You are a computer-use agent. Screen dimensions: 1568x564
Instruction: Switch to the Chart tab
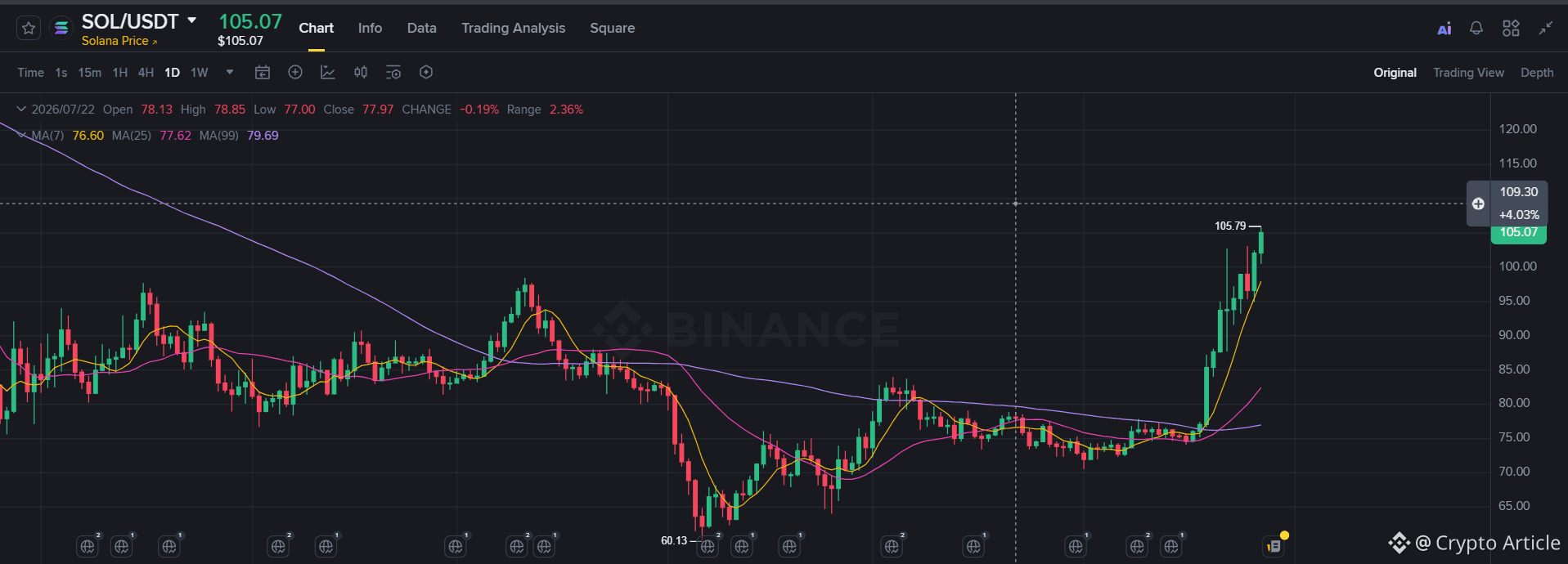point(317,29)
